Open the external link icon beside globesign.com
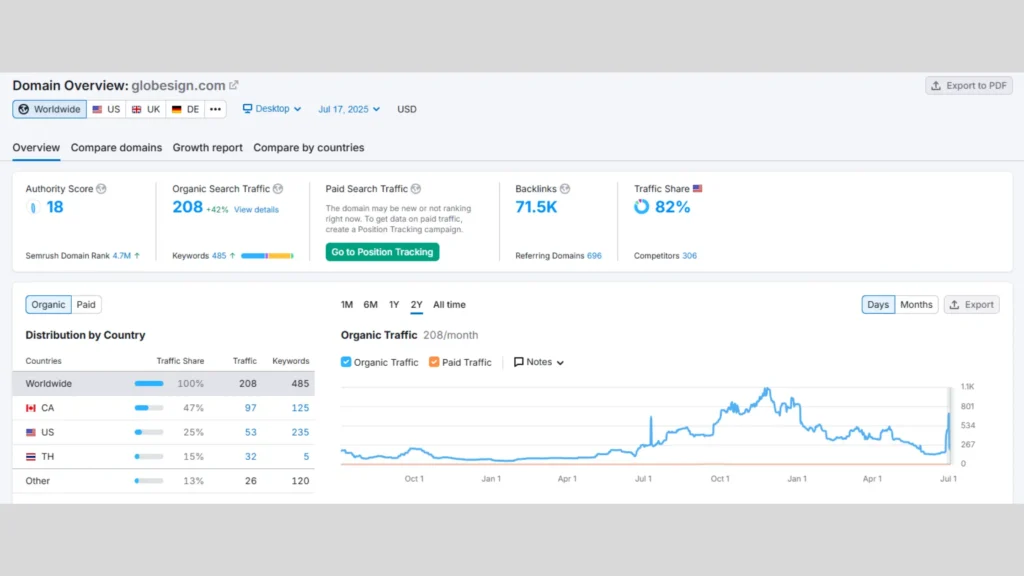Screen dimensions: 1024x576 [x=234, y=85]
